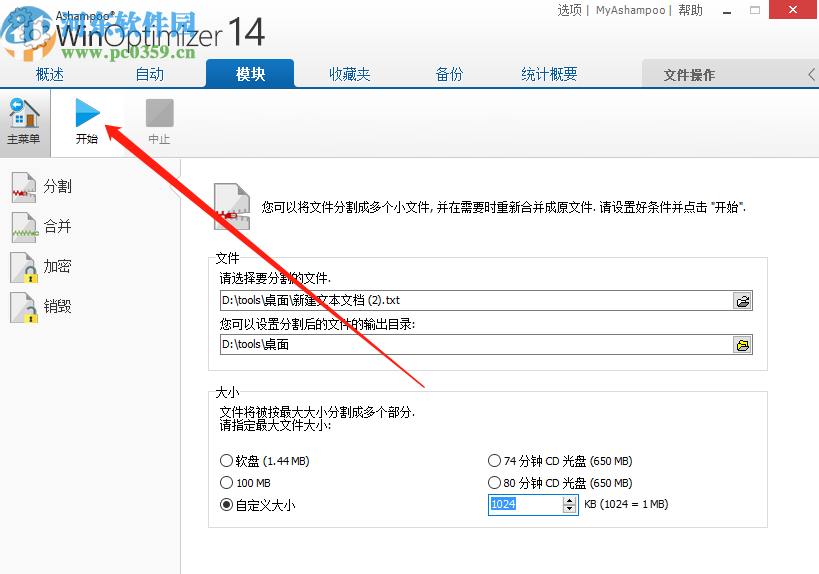Open the 帮助 menu link

coord(690,10)
